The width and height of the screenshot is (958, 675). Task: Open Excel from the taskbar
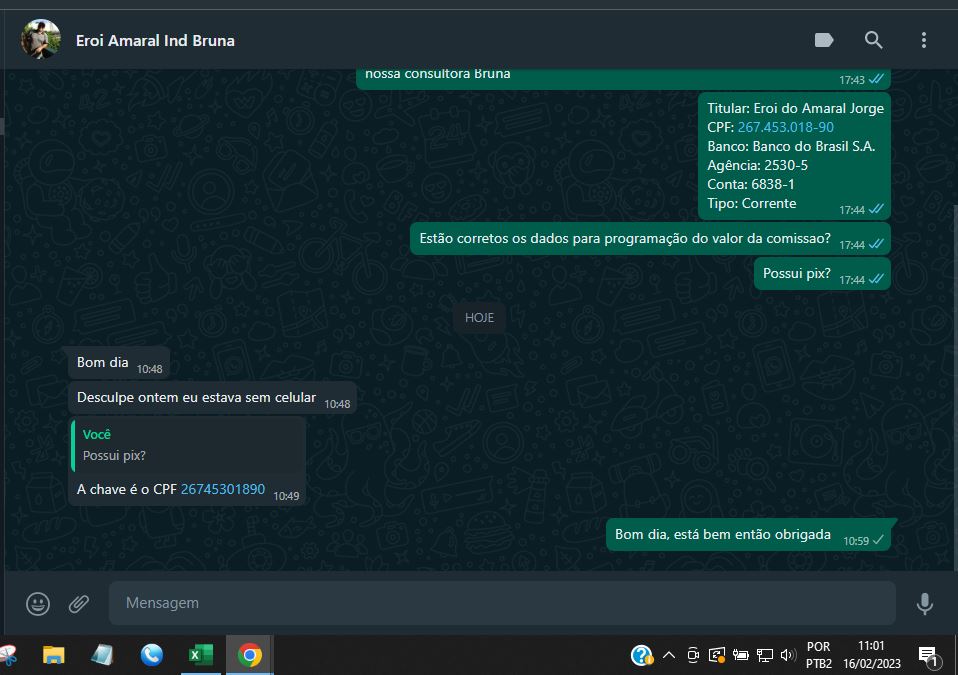tap(201, 655)
